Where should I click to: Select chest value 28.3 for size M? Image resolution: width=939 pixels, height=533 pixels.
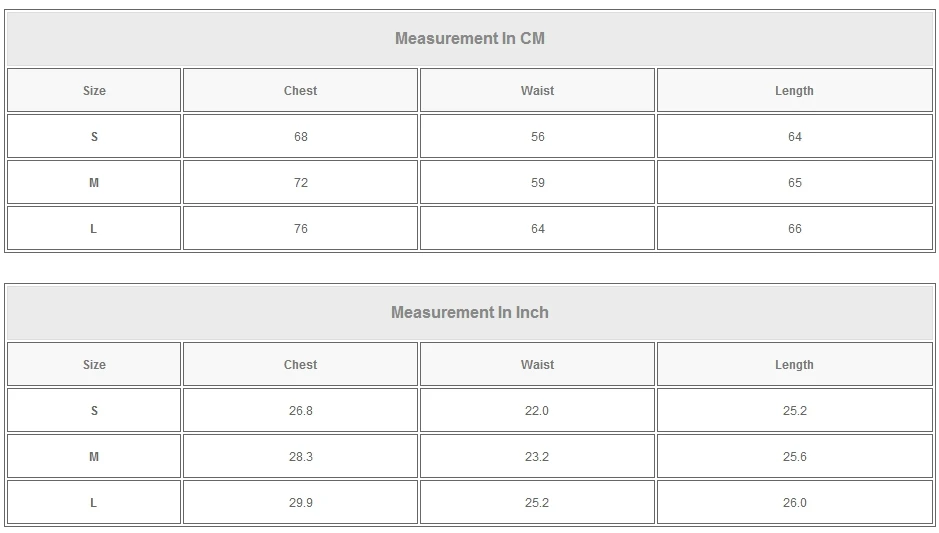click(300, 457)
